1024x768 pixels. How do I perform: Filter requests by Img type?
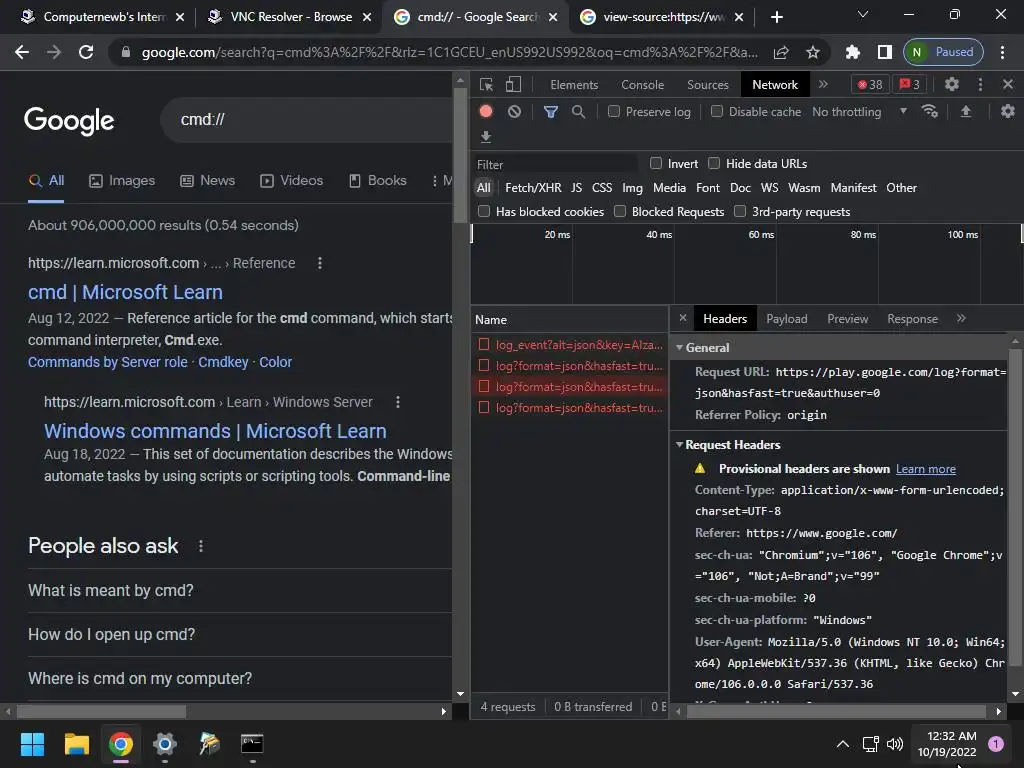(632, 188)
